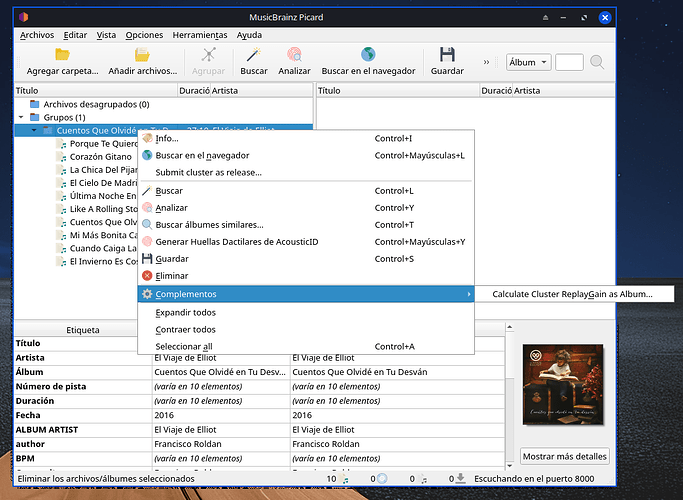The image size is (683, 500).
Task: Click Info in the context menu
Action: coord(166,138)
